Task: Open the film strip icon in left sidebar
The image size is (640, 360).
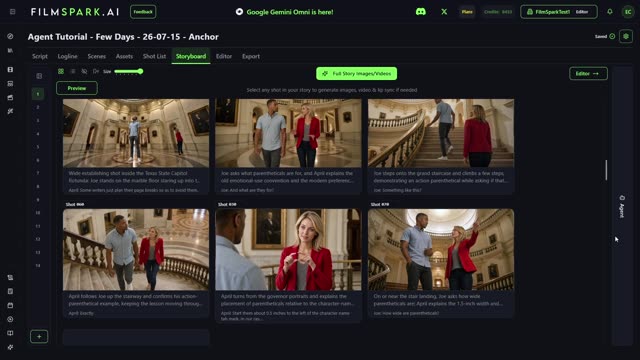Action: tap(10, 70)
